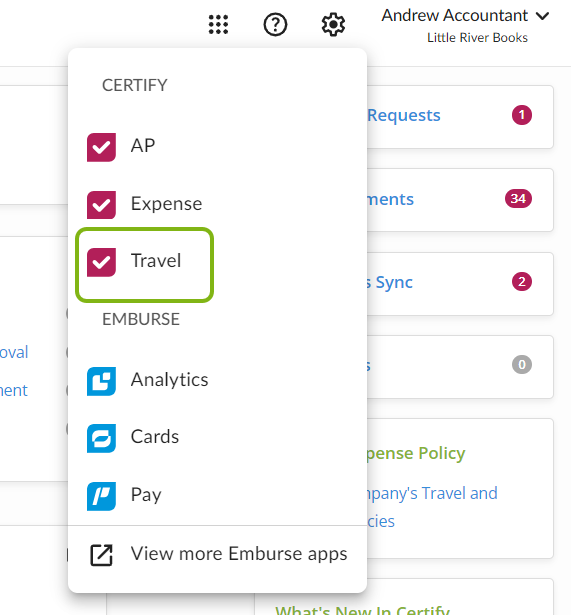Click the help question mark icon
This screenshot has width=571, height=615.
click(275, 25)
